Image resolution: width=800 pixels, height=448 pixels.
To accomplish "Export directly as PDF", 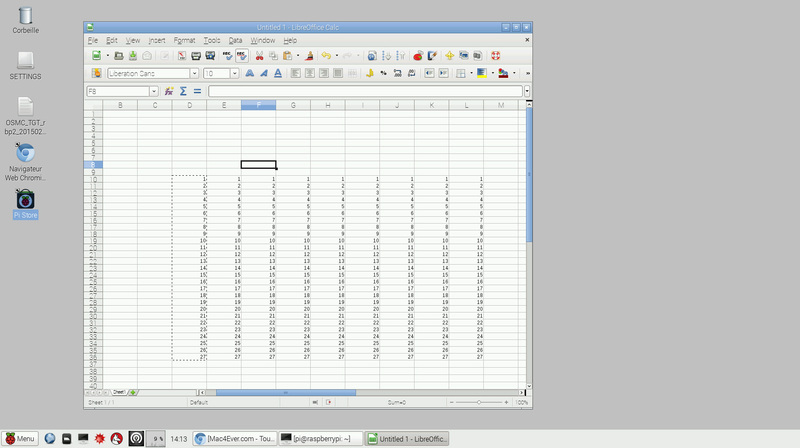I will [x=182, y=56].
